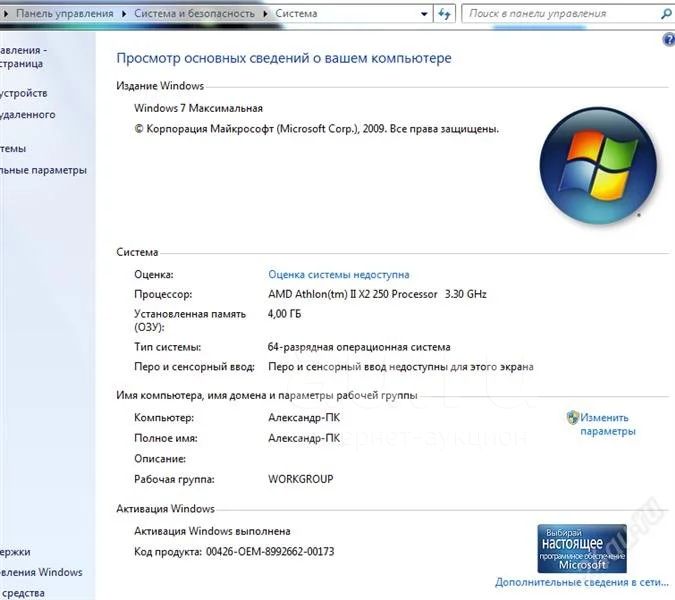675x600 pixels.
Task: Expand the arrow before Панель управления breadcrumb
Action: click(x=6, y=14)
